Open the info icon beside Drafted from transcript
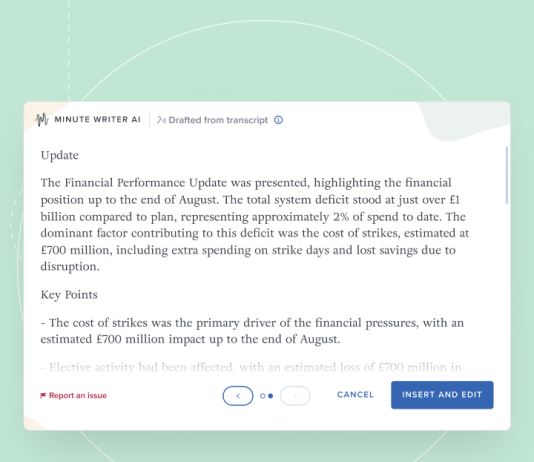This screenshot has width=534, height=462. [x=278, y=120]
